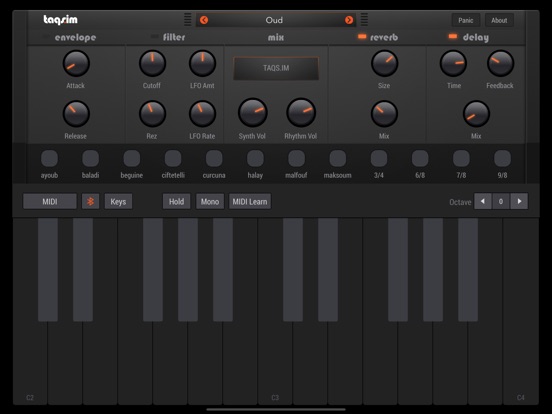This screenshot has height=414, width=552.
Task: Click the Rez knob
Action: point(152,114)
